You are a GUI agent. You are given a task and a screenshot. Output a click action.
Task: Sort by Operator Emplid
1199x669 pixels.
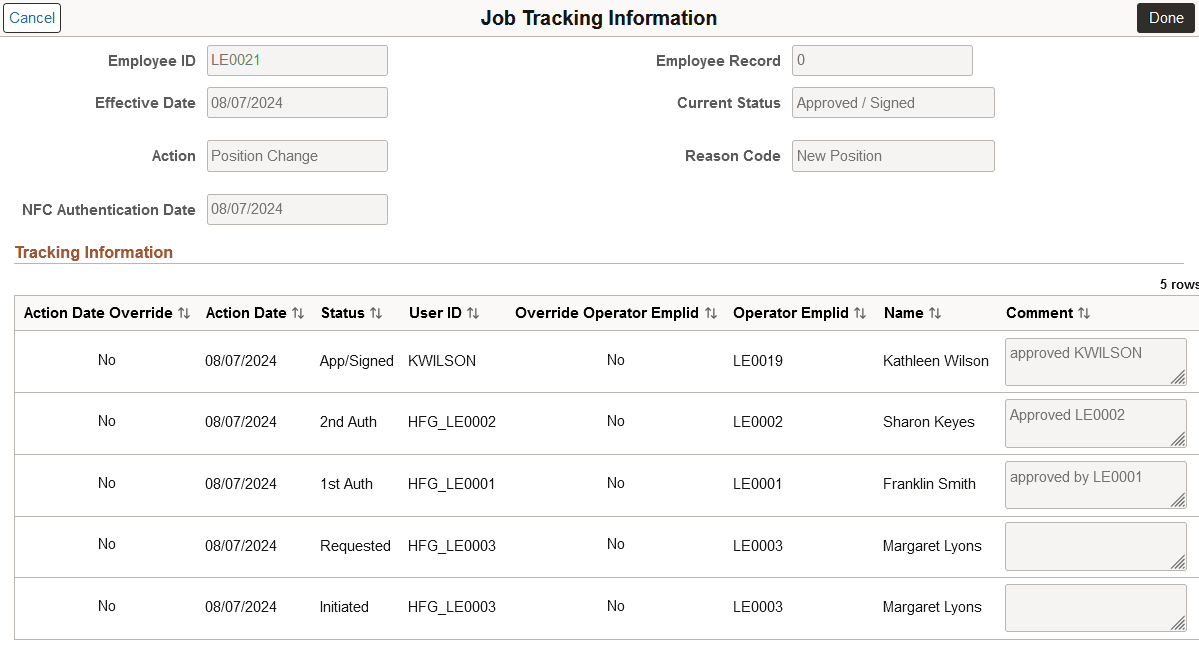coord(862,312)
